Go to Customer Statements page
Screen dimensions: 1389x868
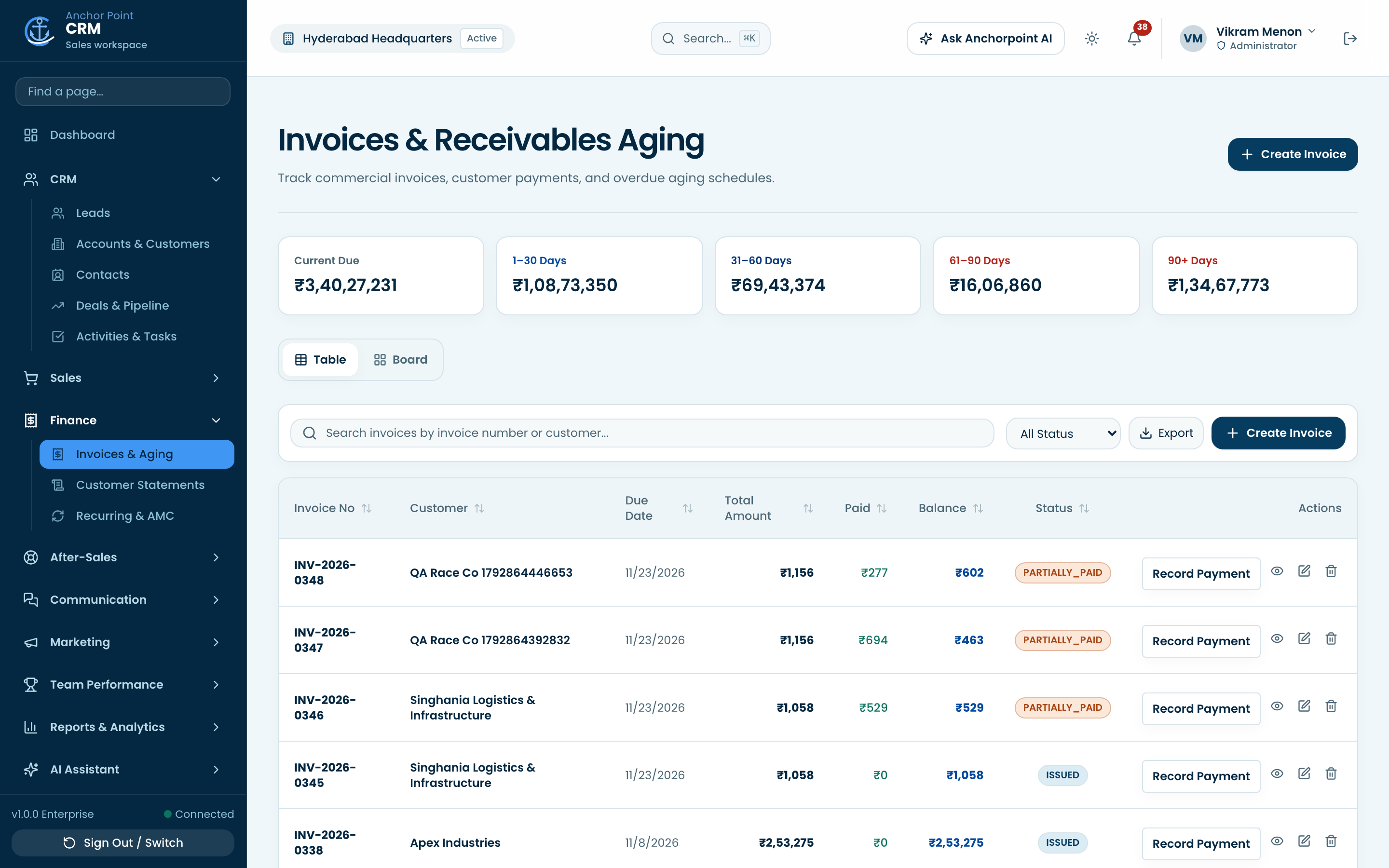136,485
